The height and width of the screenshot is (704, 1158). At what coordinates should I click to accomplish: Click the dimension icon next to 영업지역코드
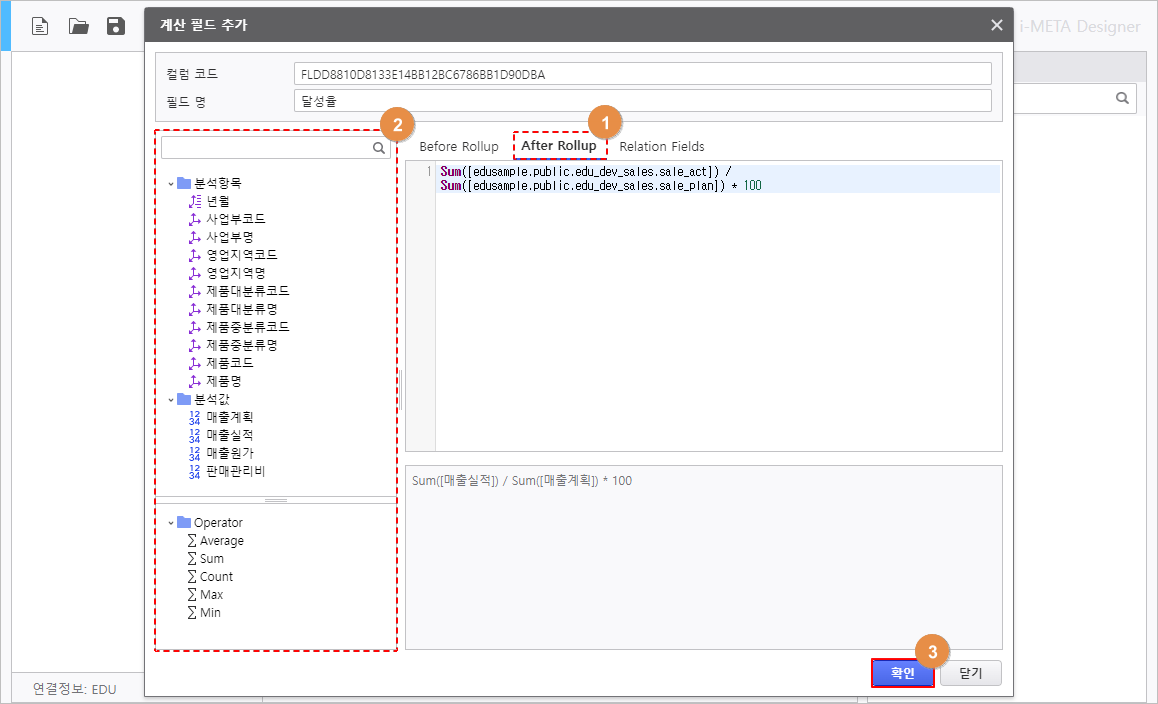pyautogui.click(x=195, y=255)
